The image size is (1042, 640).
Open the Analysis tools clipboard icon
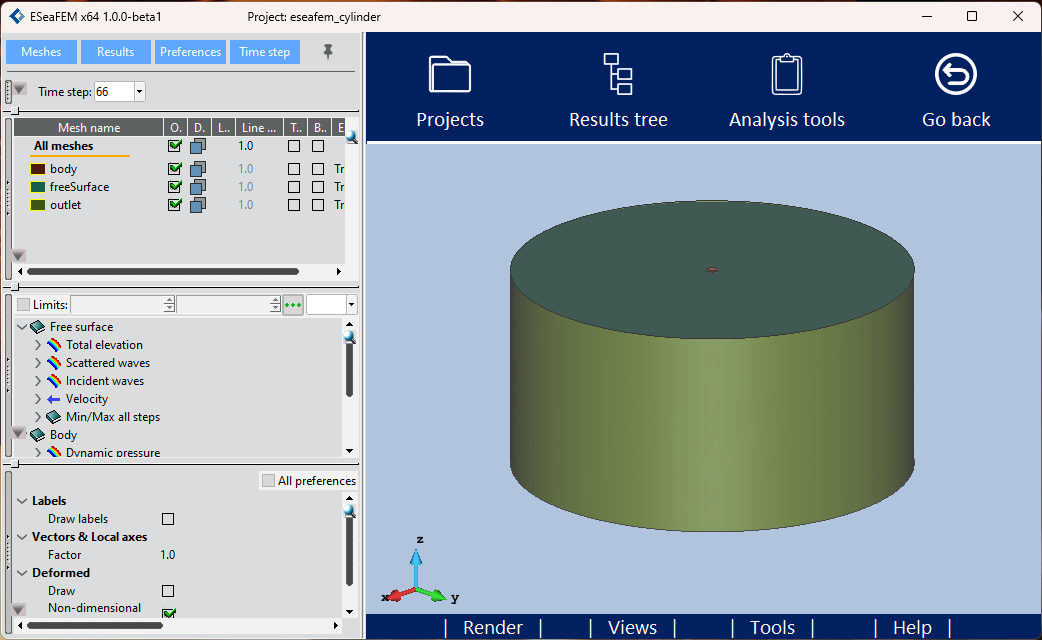point(787,74)
